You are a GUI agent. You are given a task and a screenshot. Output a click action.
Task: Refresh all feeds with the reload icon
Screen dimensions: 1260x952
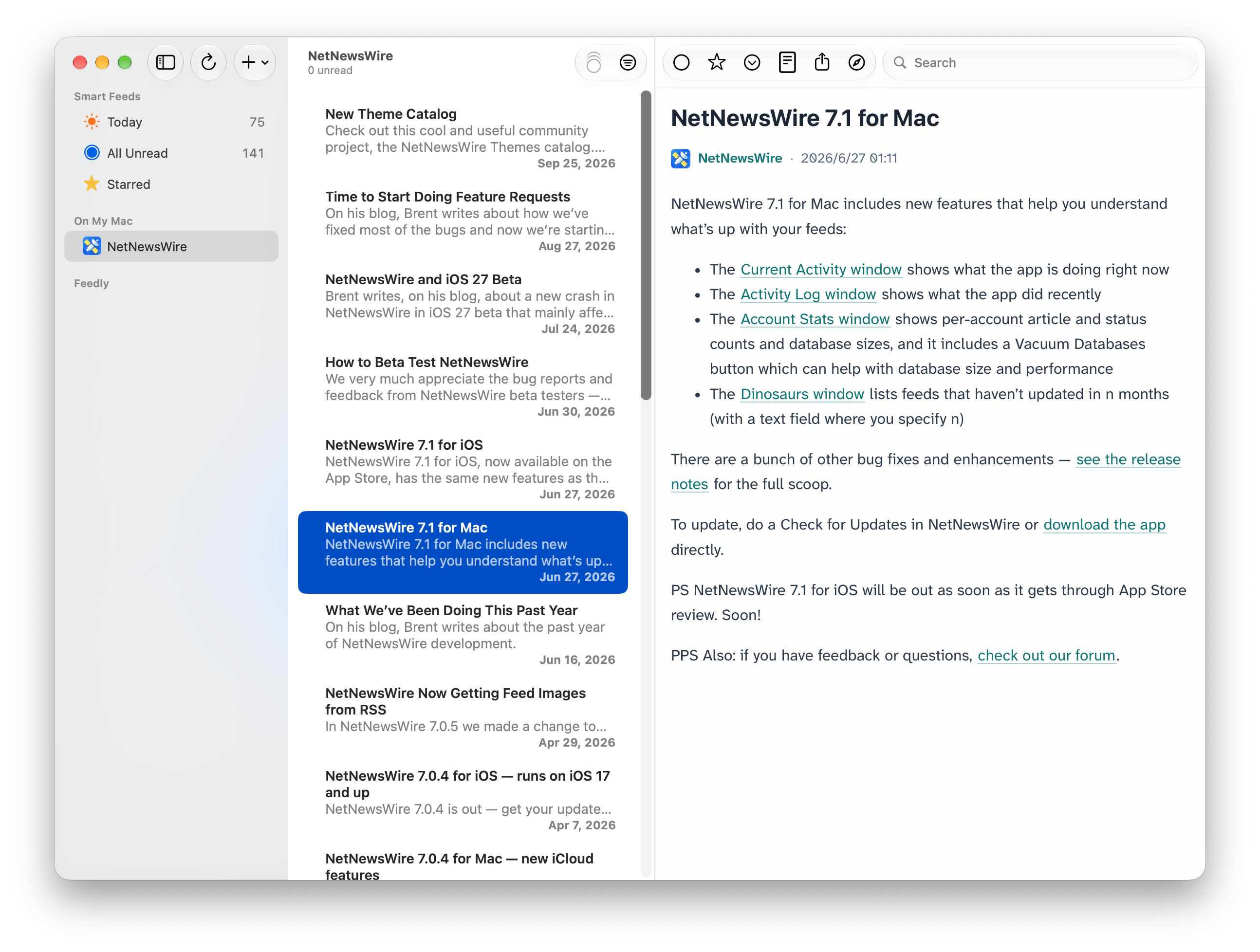(208, 62)
